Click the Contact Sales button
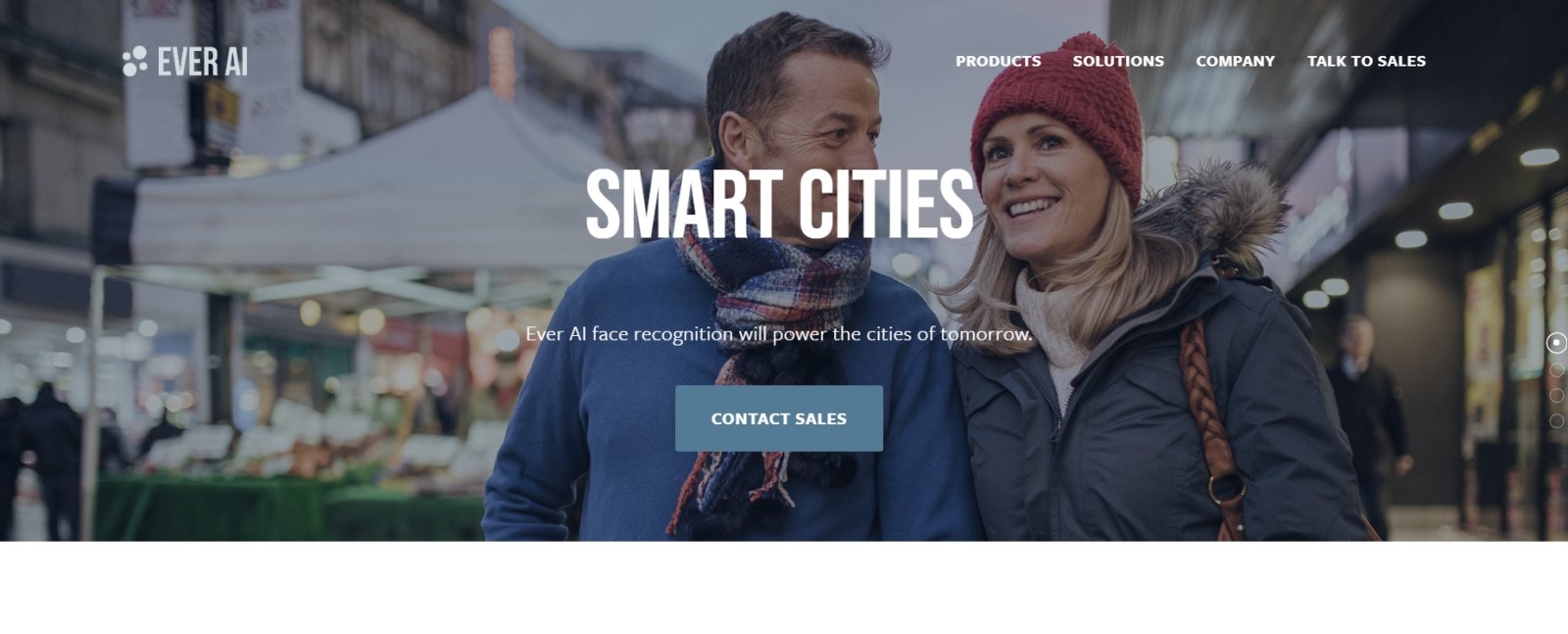 (x=779, y=418)
